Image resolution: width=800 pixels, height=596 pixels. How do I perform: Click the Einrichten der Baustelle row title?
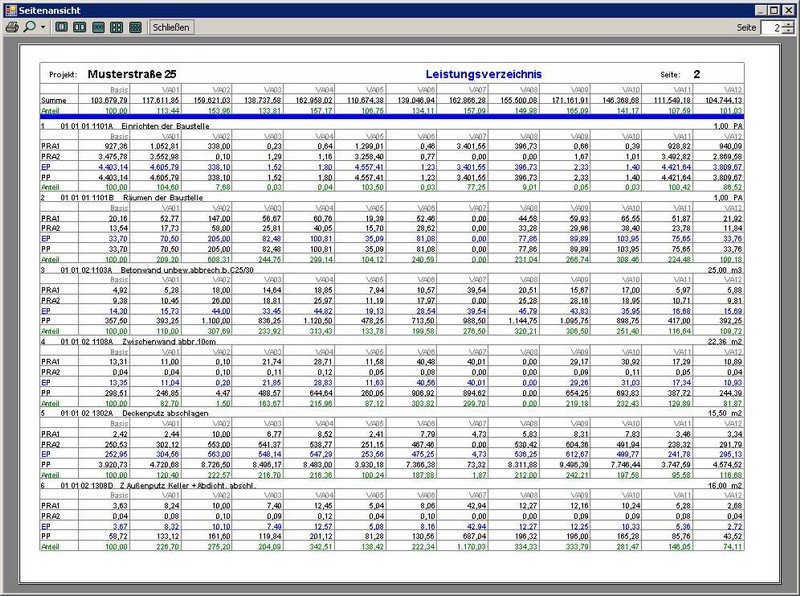coord(164,127)
